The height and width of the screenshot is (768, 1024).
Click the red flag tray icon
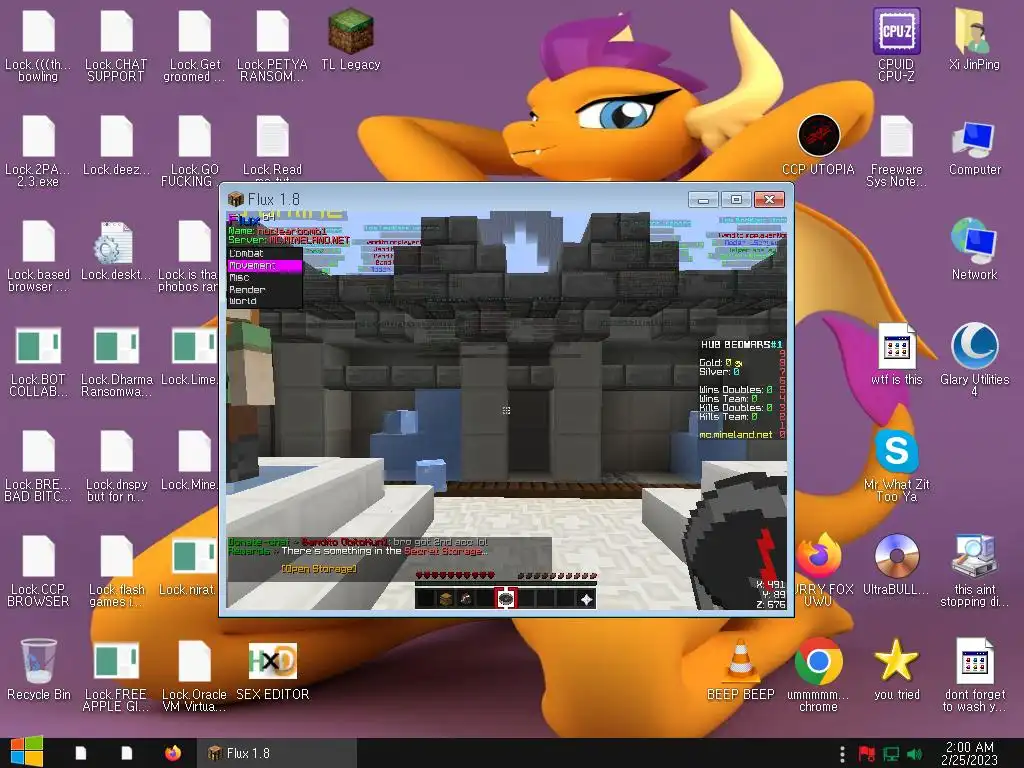click(x=866, y=754)
